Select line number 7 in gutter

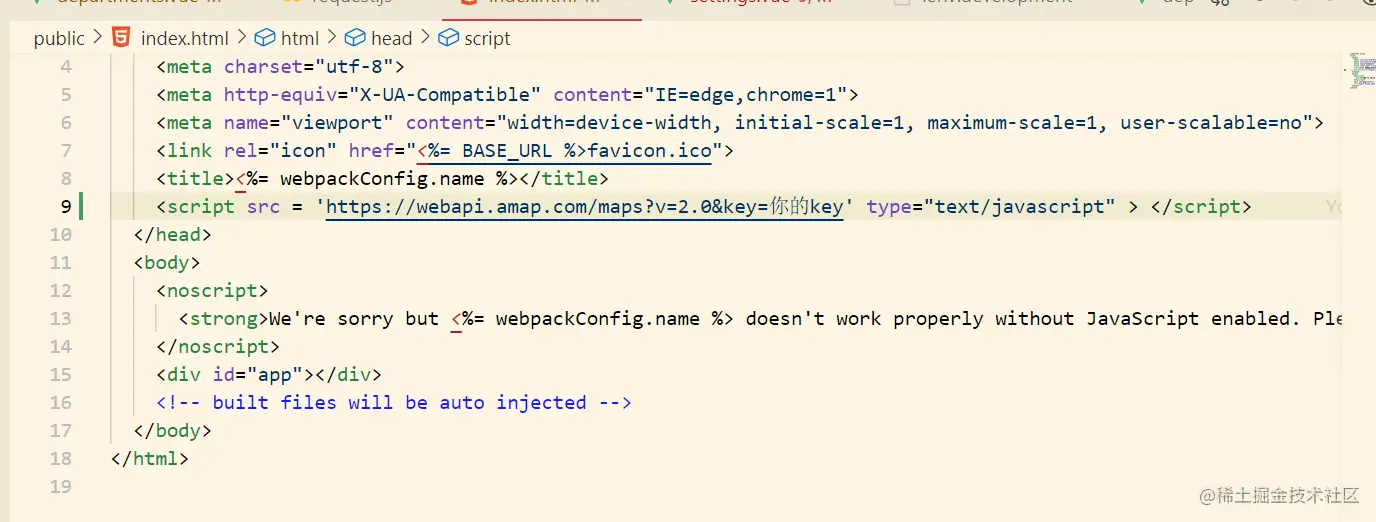coord(66,151)
